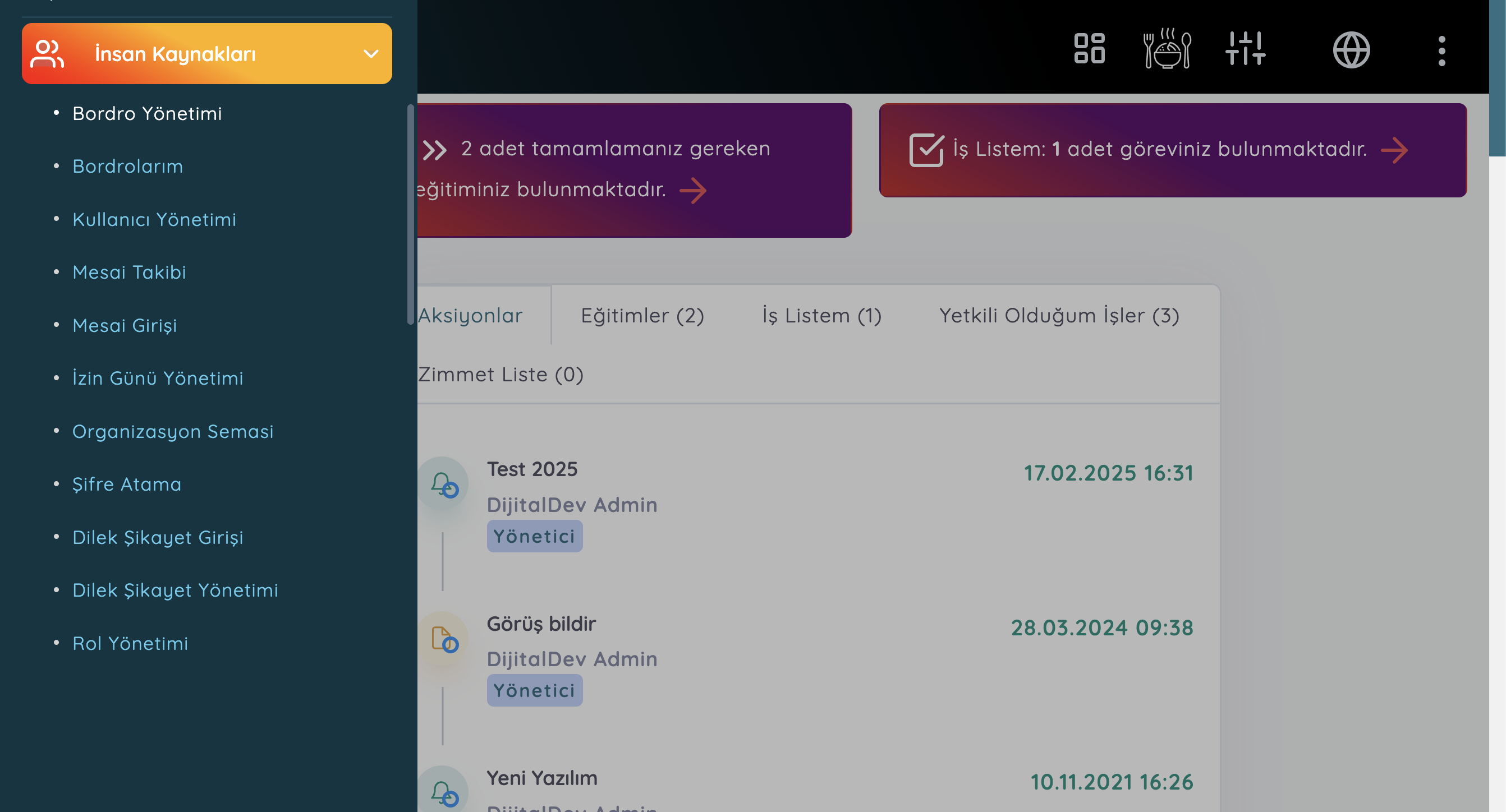The width and height of the screenshot is (1506, 812).
Task: Click the sidebar vertical scrollbar
Action: click(x=410, y=214)
